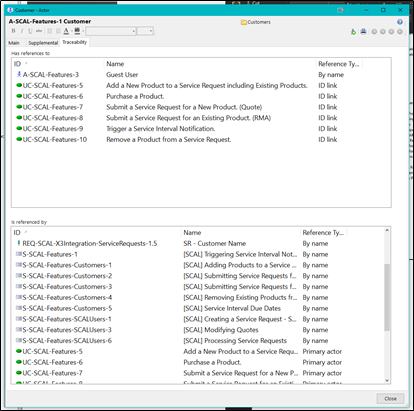Select S-SCAL-Features-SCALUsers-6 row
Screen dimensions: 414x411
click(198, 341)
